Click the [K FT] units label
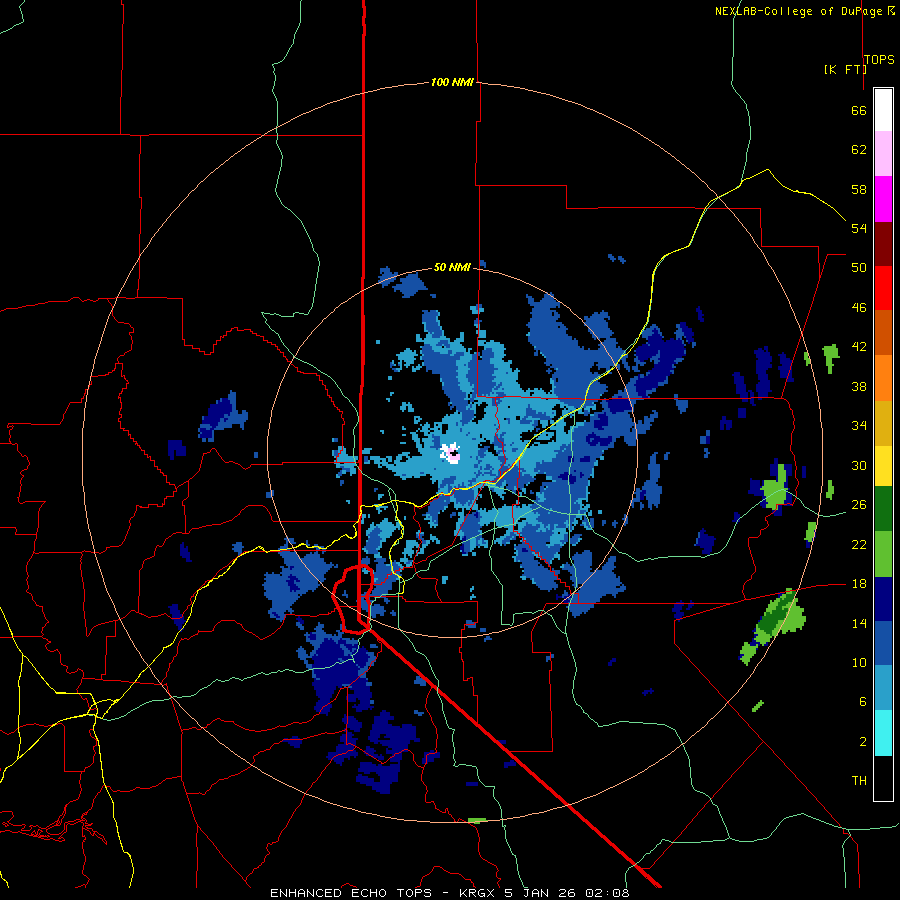 [845, 69]
